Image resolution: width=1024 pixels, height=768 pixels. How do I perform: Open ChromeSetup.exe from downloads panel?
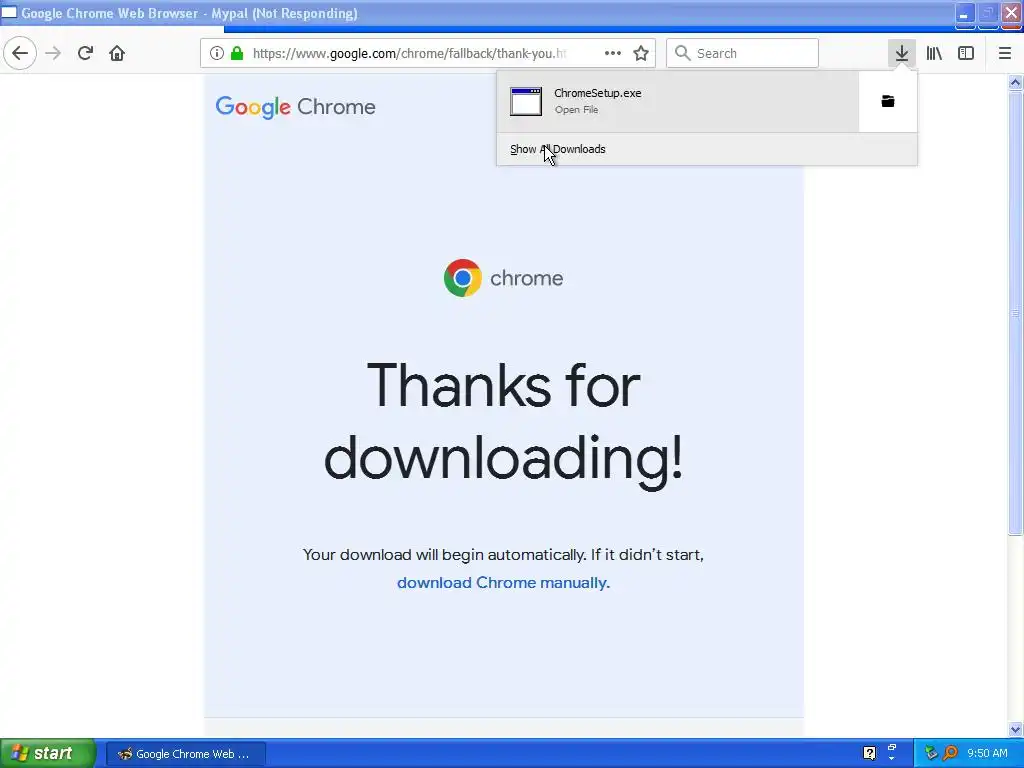[x=678, y=101]
